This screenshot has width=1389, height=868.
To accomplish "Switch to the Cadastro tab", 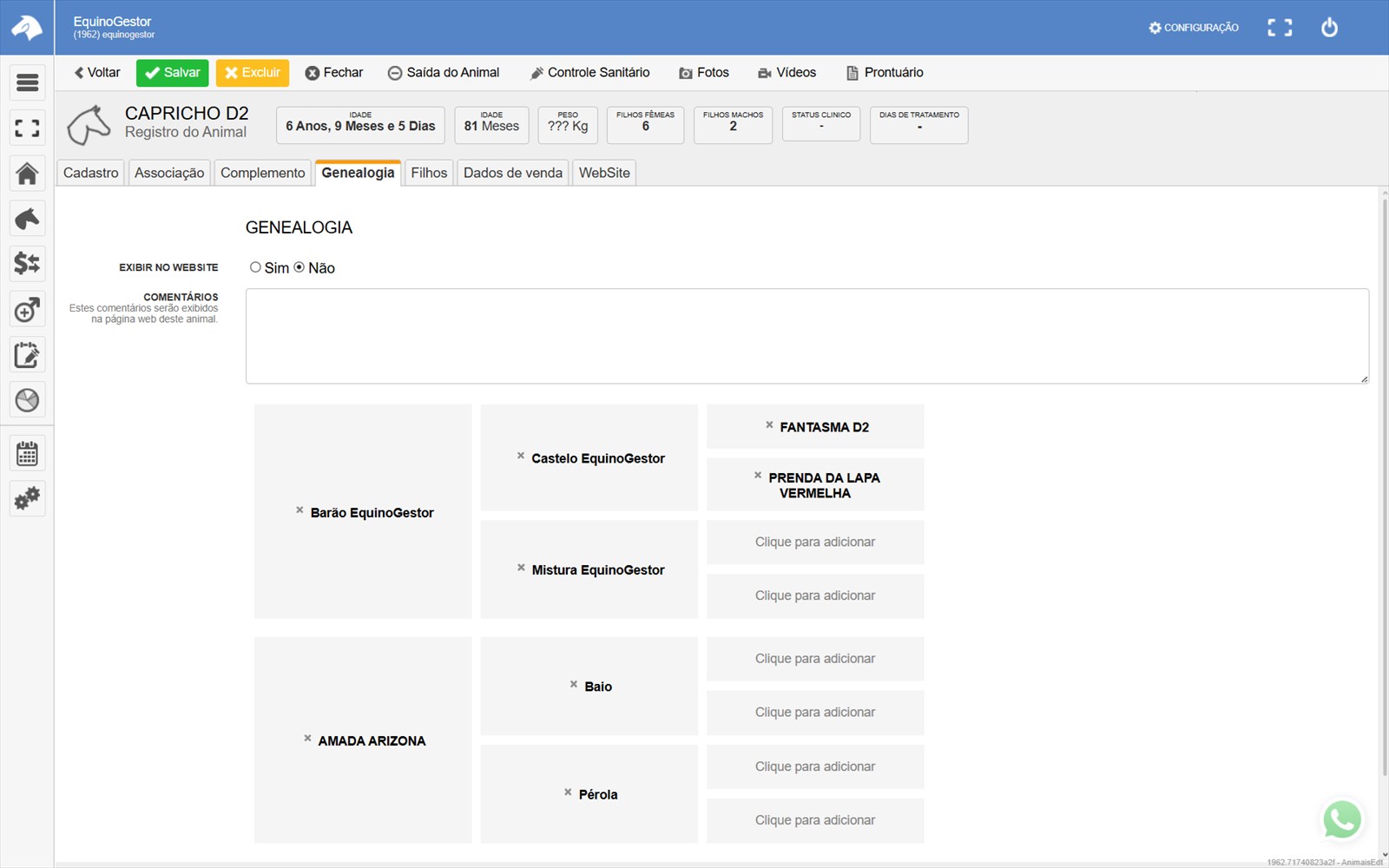I will (x=90, y=173).
